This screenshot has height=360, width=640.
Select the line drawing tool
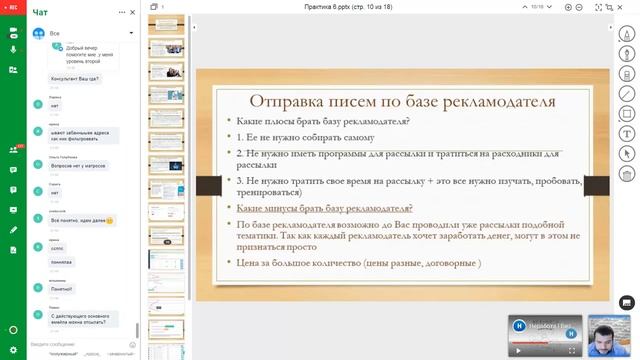[627, 93]
